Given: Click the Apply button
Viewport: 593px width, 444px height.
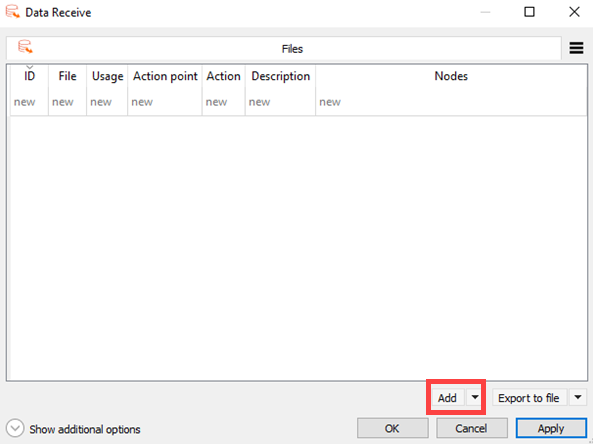Looking at the screenshot, I should [x=551, y=428].
